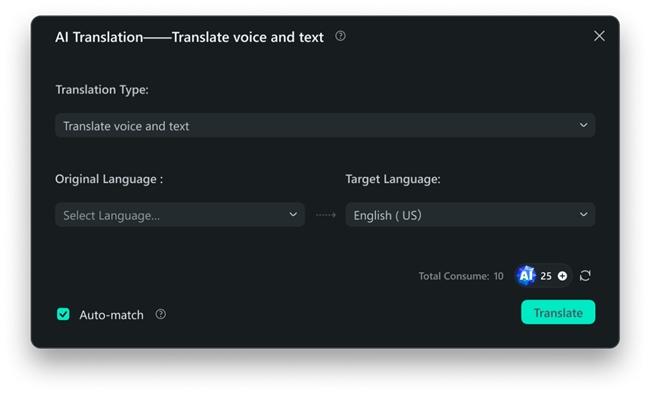Click the help icon next to Auto-match

(x=160, y=314)
